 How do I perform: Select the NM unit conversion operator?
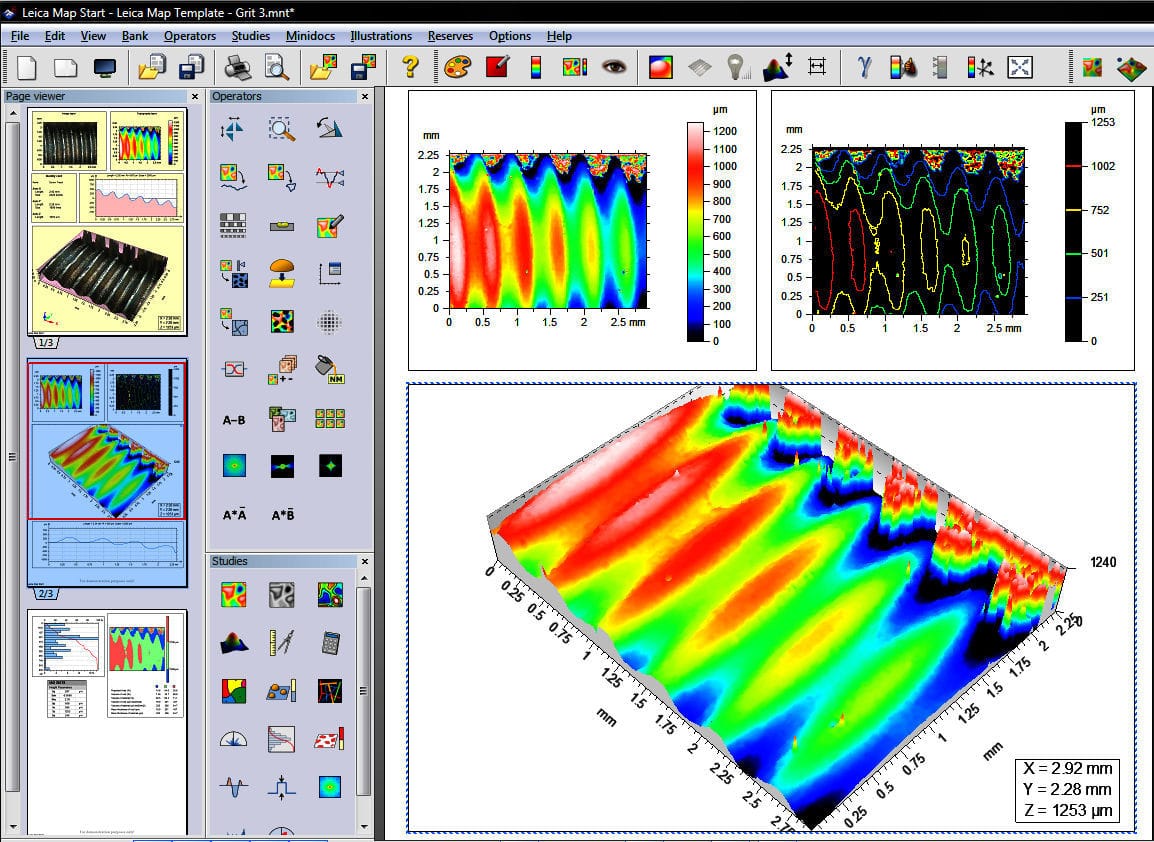point(328,367)
